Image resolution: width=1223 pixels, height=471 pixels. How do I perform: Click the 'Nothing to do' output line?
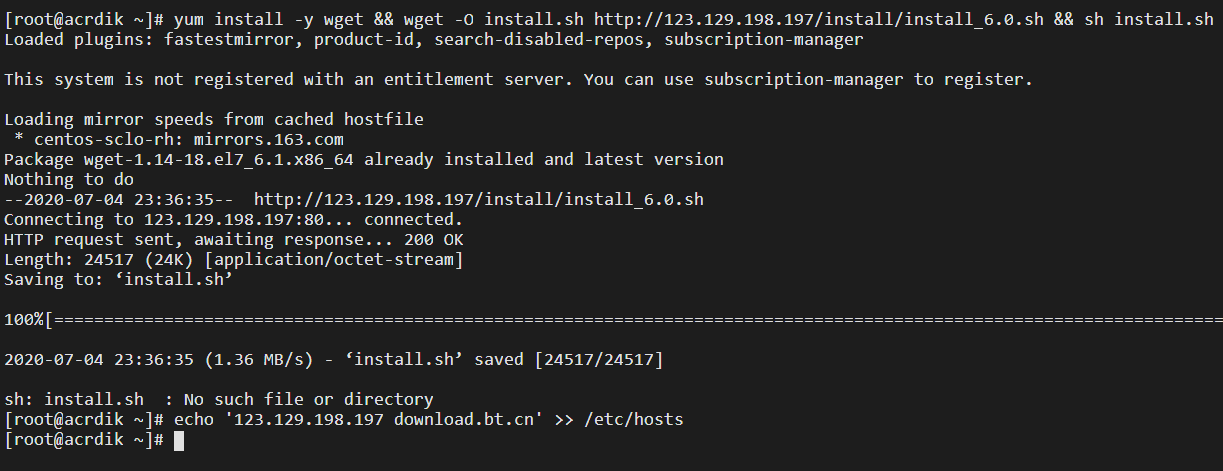point(69,180)
